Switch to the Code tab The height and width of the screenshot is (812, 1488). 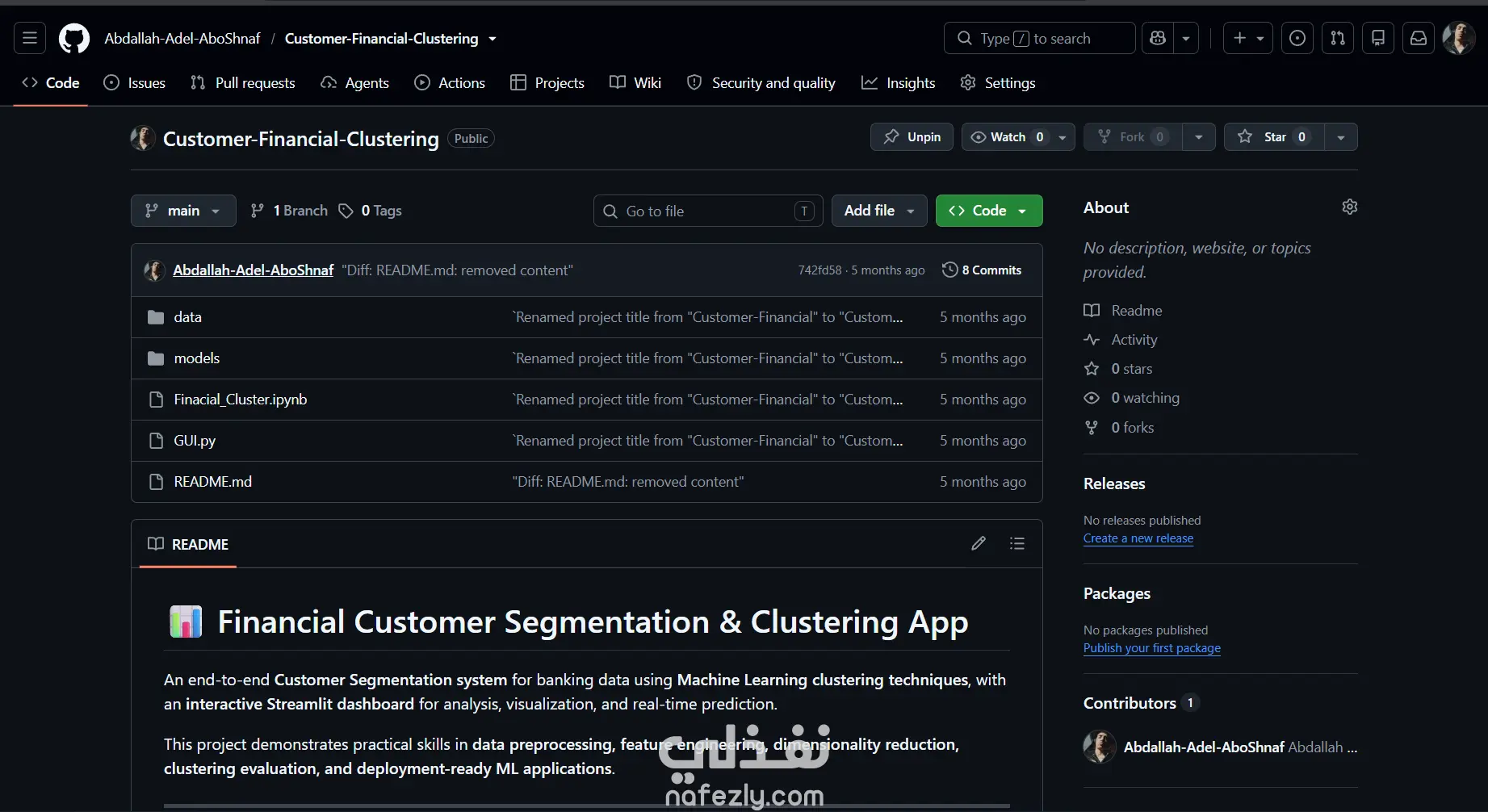coord(51,82)
